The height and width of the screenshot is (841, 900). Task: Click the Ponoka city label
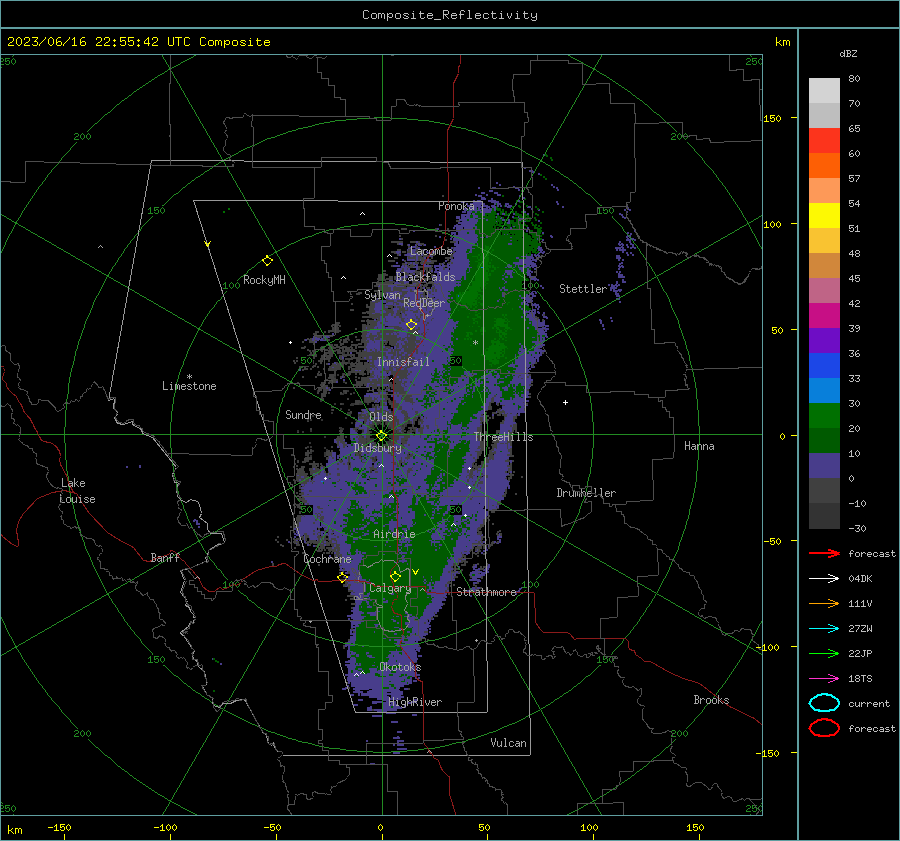pyautogui.click(x=456, y=206)
